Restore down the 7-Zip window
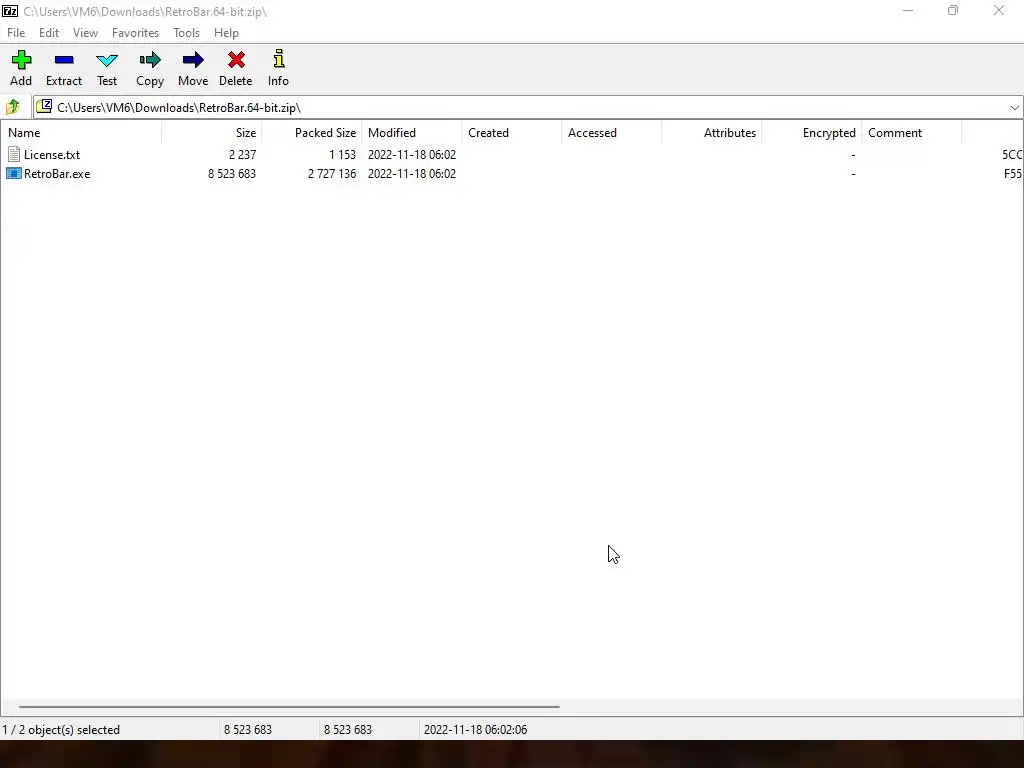This screenshot has width=1024, height=768. pyautogui.click(x=953, y=10)
